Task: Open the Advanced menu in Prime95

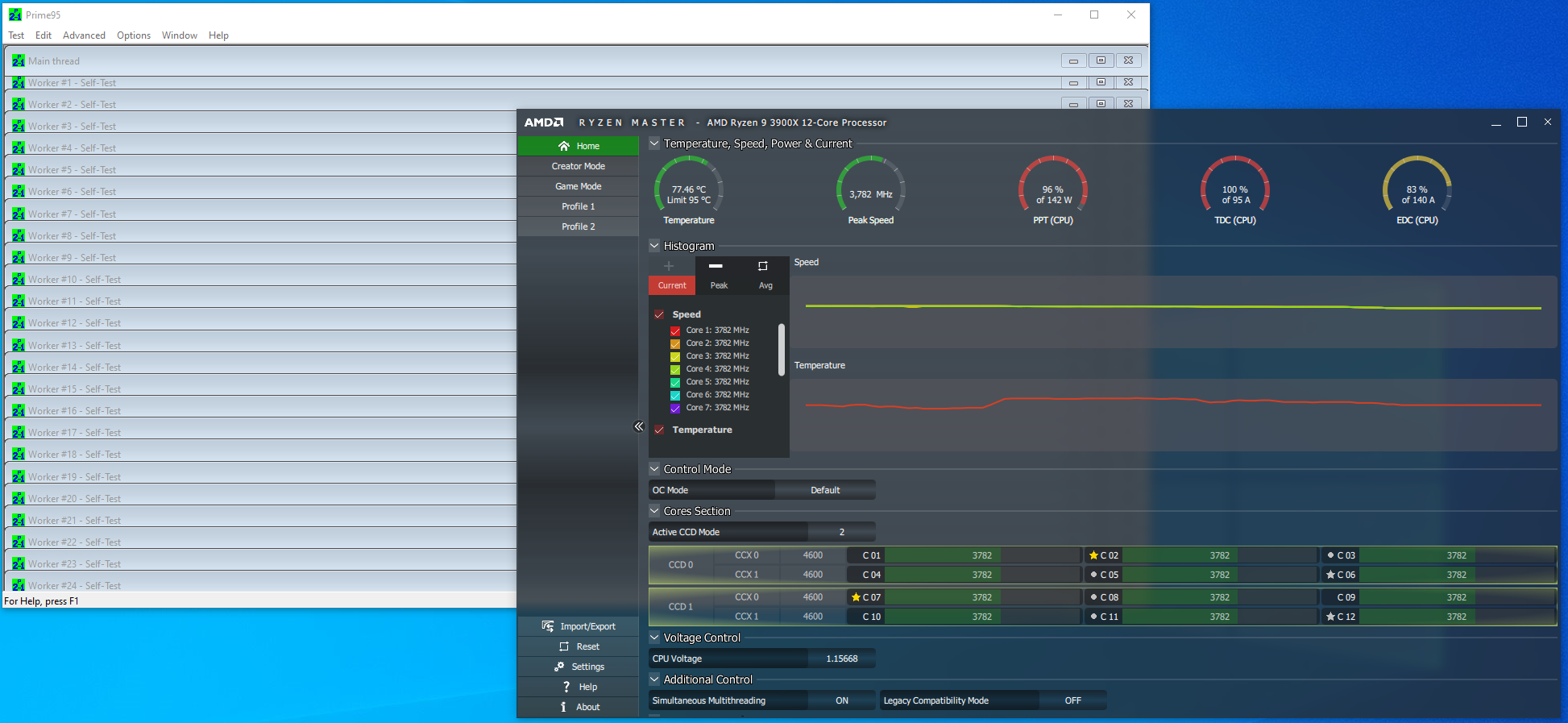Action: 84,35
